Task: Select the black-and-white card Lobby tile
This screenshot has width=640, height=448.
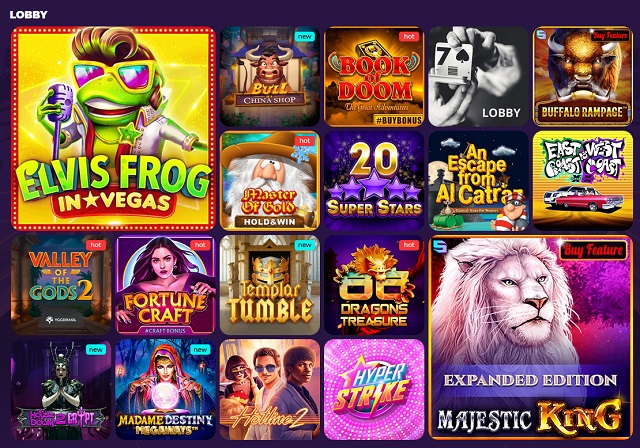Action: click(x=478, y=76)
